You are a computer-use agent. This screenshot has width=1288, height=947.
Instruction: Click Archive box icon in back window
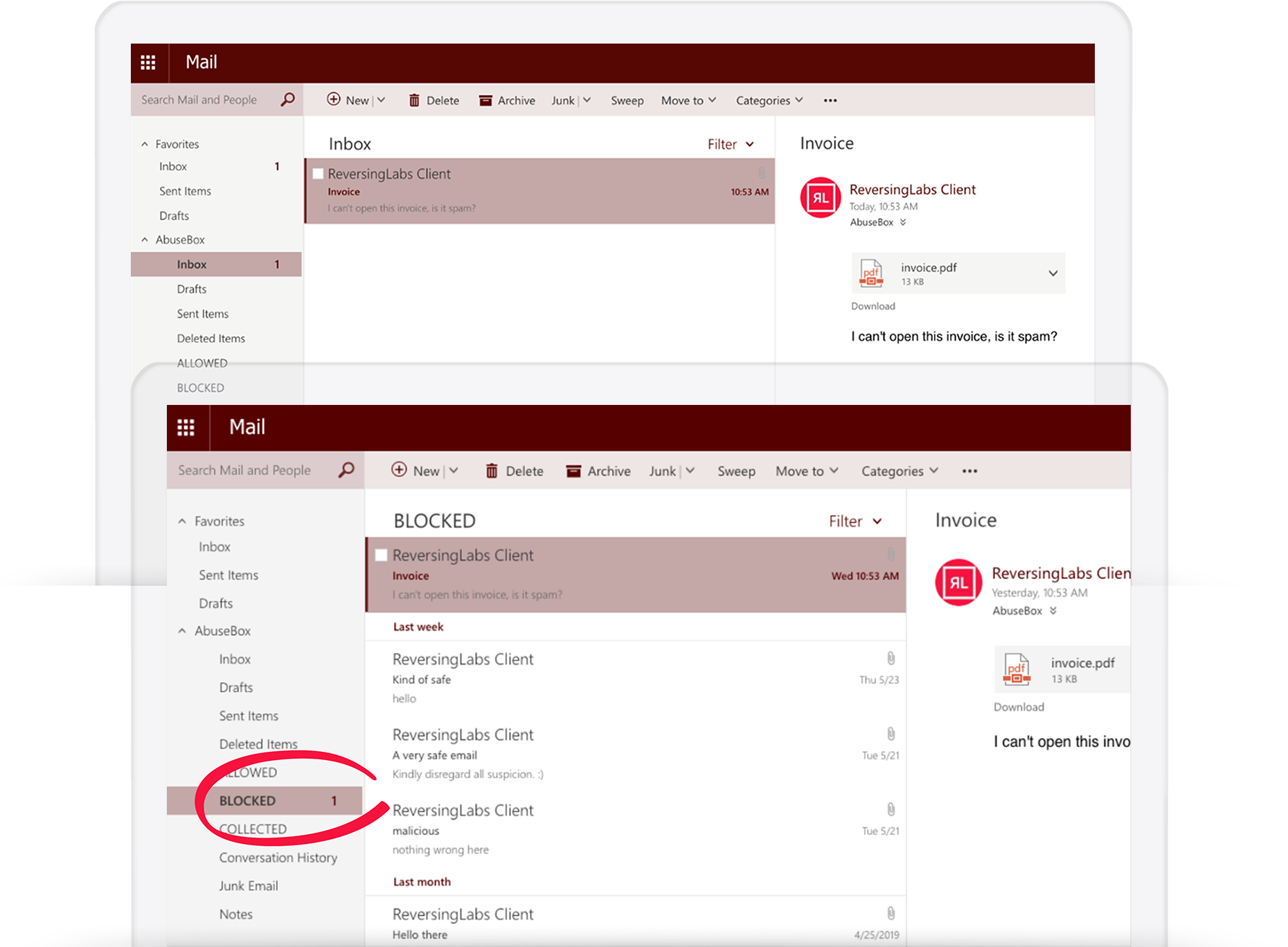485,100
